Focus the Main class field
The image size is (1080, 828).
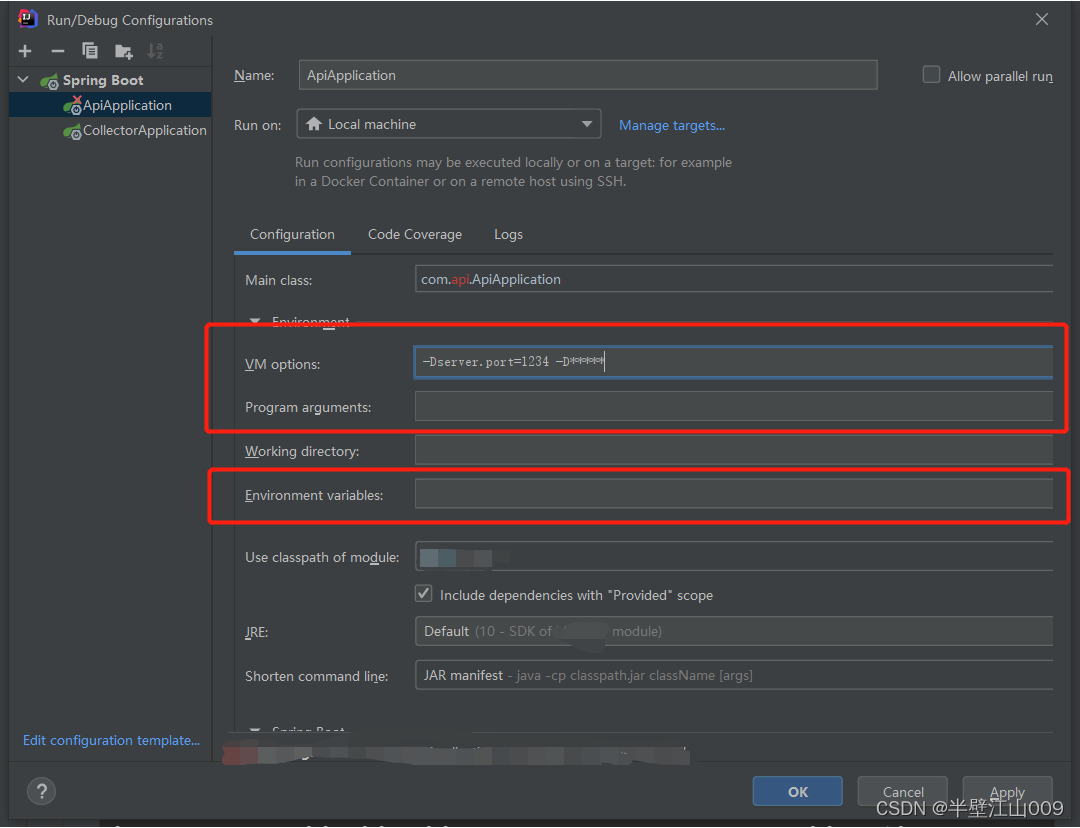pos(734,279)
